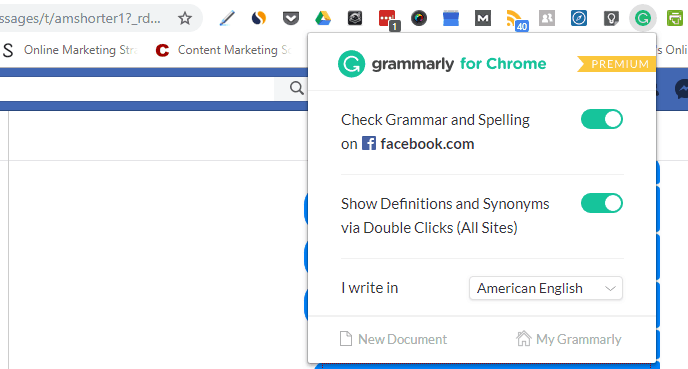Click the Premium ribbon badge

tap(616, 64)
